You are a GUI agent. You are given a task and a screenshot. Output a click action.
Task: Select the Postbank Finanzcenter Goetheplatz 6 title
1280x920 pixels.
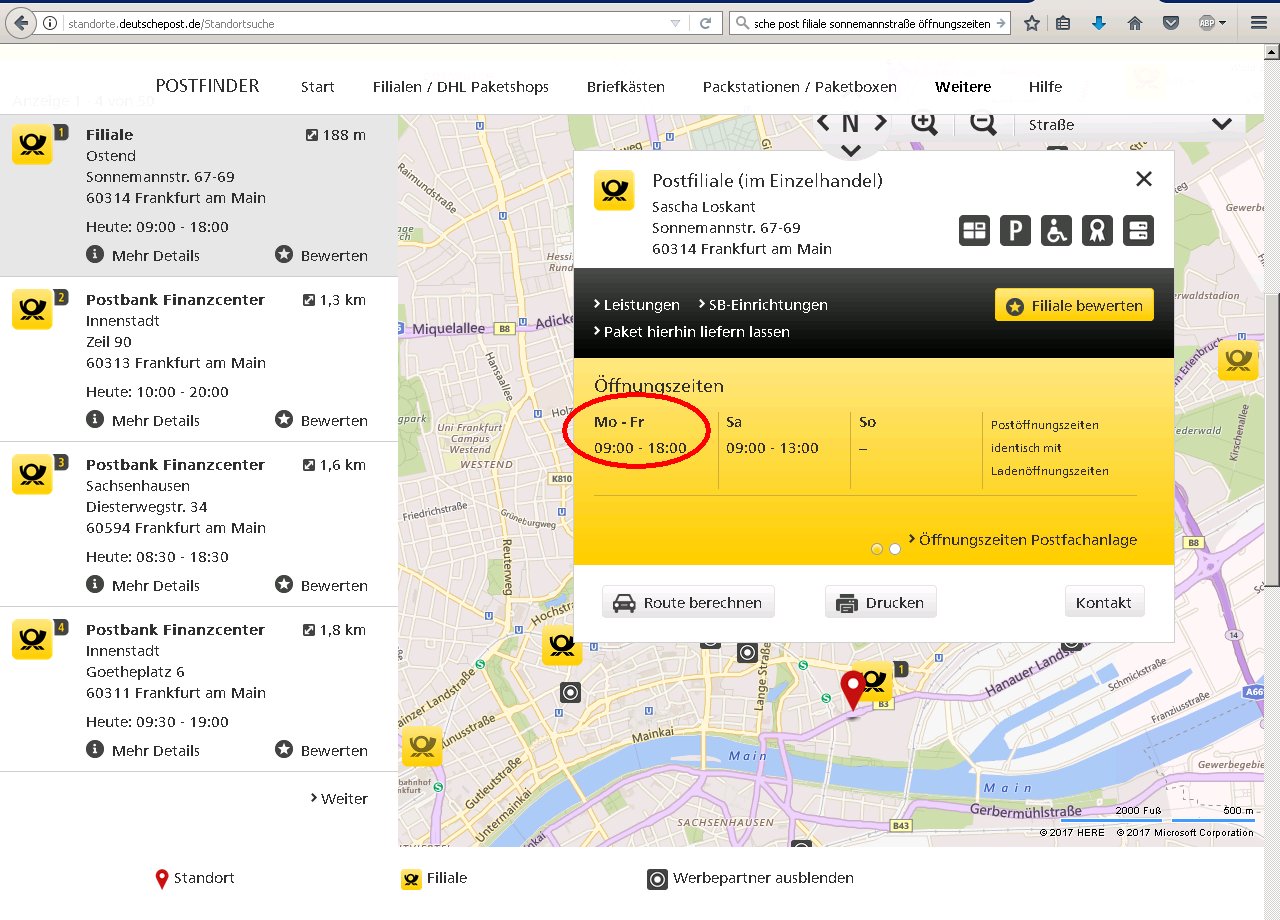175,629
